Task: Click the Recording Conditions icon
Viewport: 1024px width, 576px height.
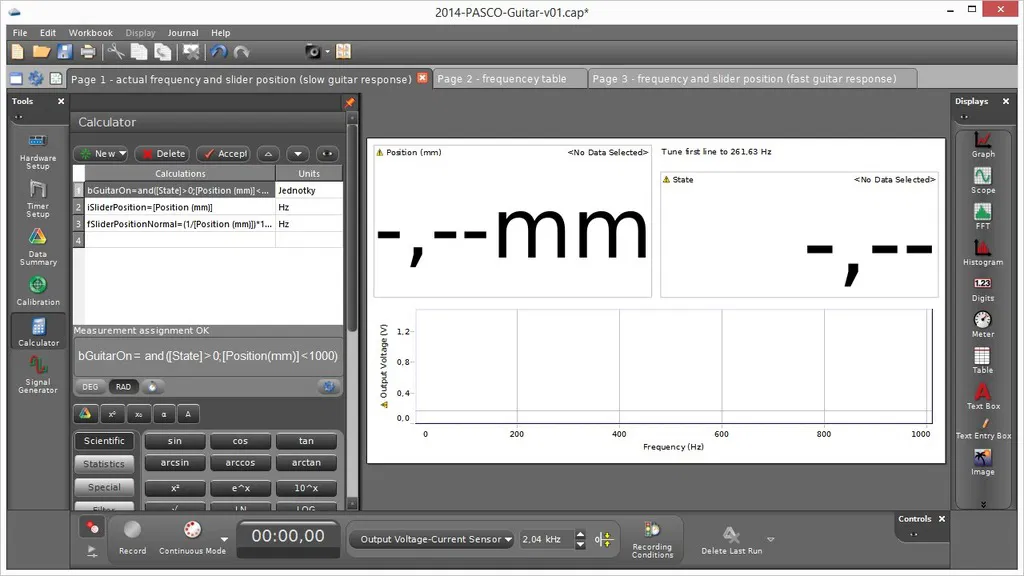Action: tap(652, 539)
